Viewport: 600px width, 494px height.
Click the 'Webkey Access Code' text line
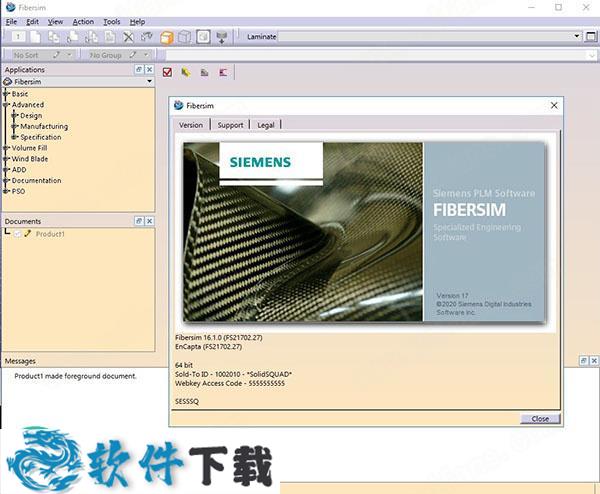pyautogui.click(x=230, y=383)
